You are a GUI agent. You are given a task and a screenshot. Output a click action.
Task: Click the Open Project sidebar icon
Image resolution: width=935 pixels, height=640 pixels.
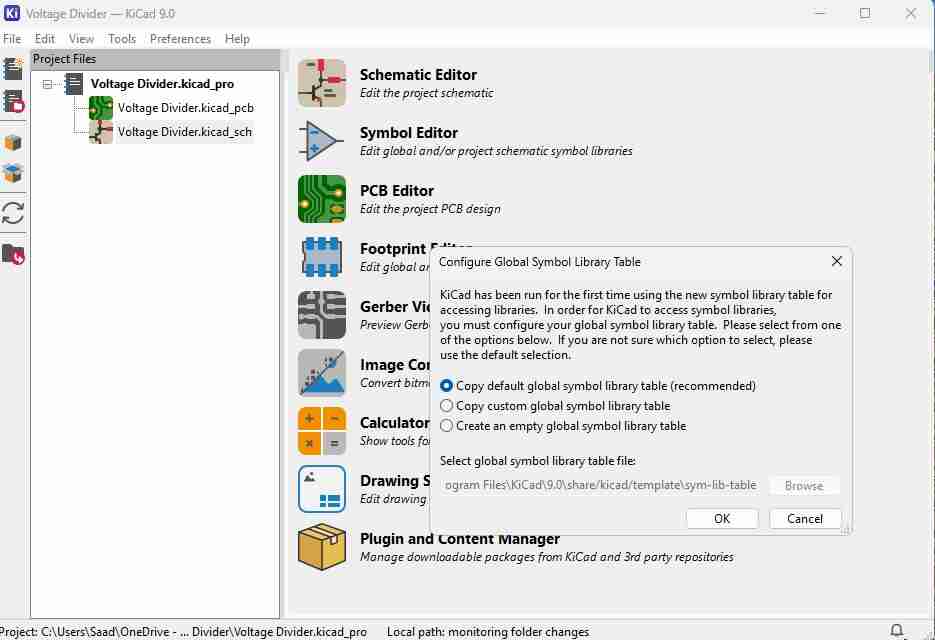13,101
